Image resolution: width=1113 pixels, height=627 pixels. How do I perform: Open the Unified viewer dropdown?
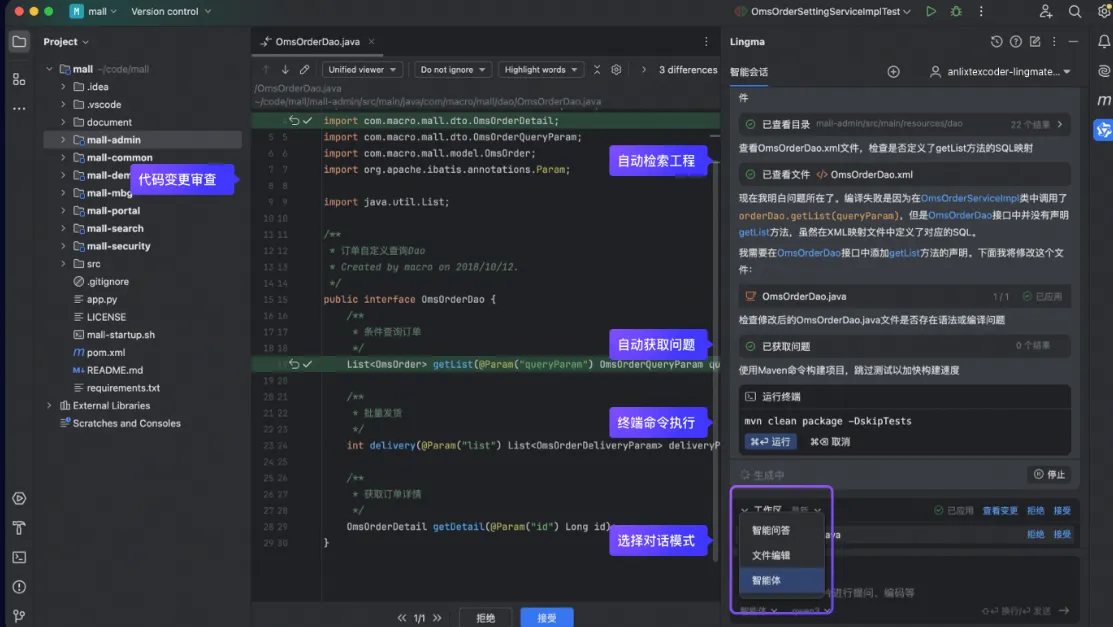[x=362, y=70]
